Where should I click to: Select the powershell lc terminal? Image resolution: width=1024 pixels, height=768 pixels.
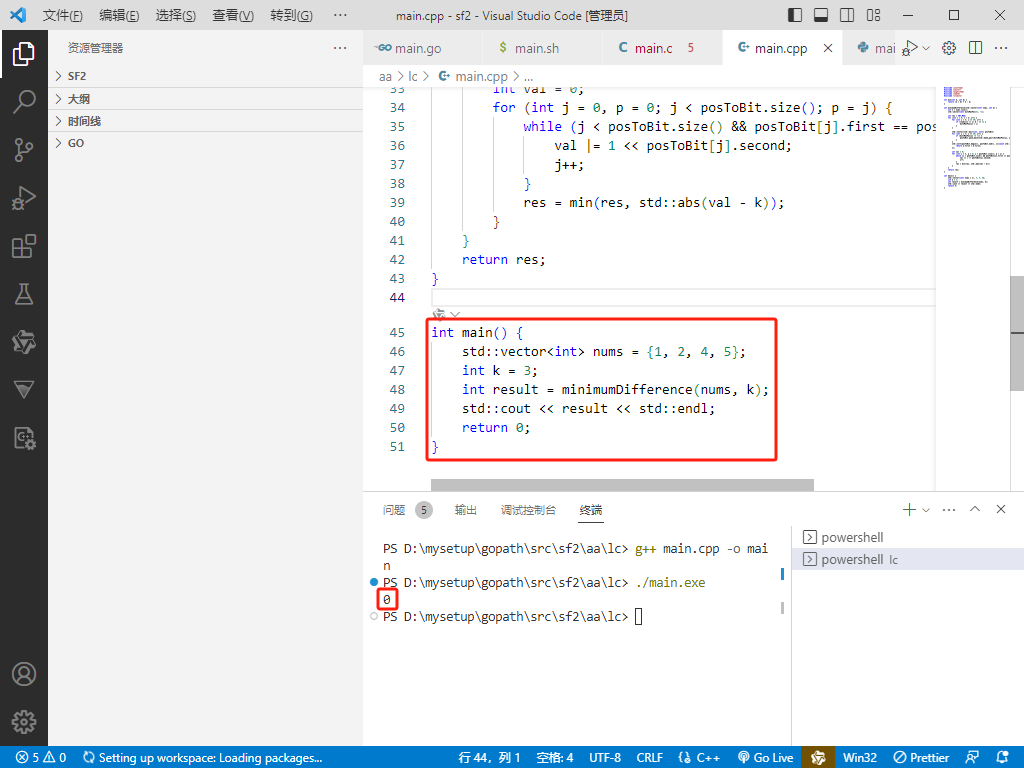[x=908, y=560]
